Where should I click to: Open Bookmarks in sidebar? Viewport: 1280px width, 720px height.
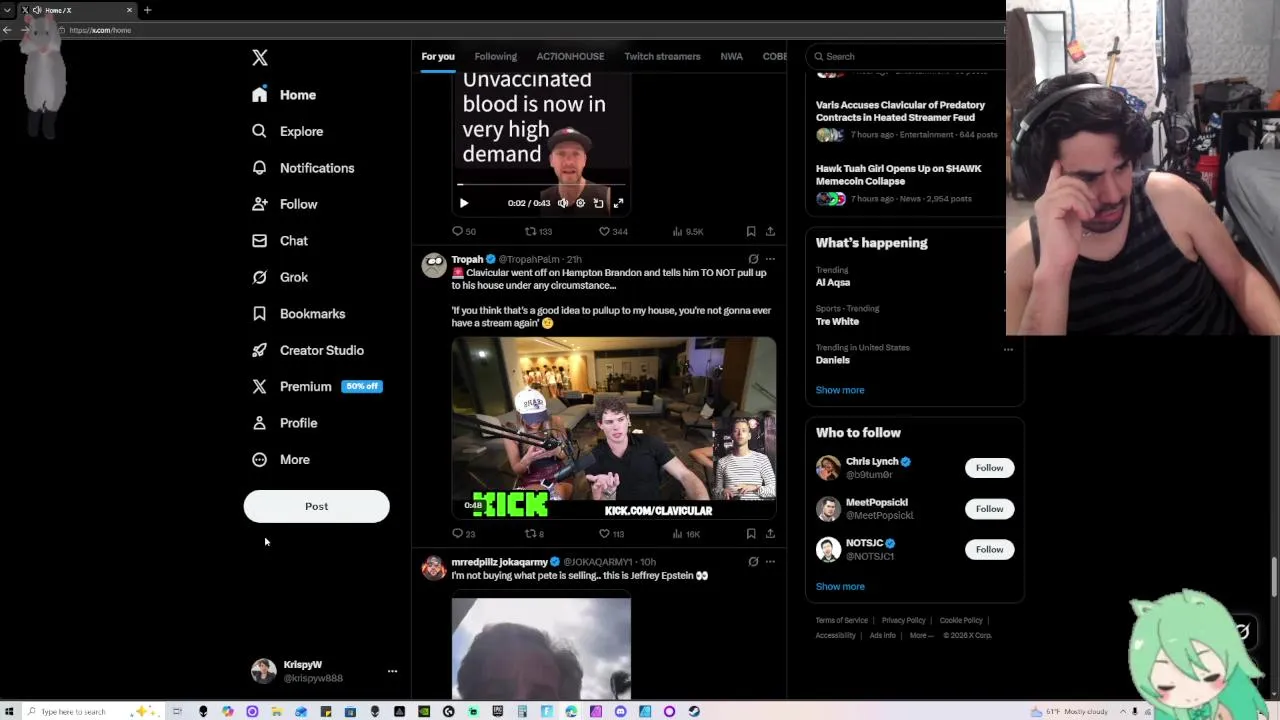click(x=299, y=314)
